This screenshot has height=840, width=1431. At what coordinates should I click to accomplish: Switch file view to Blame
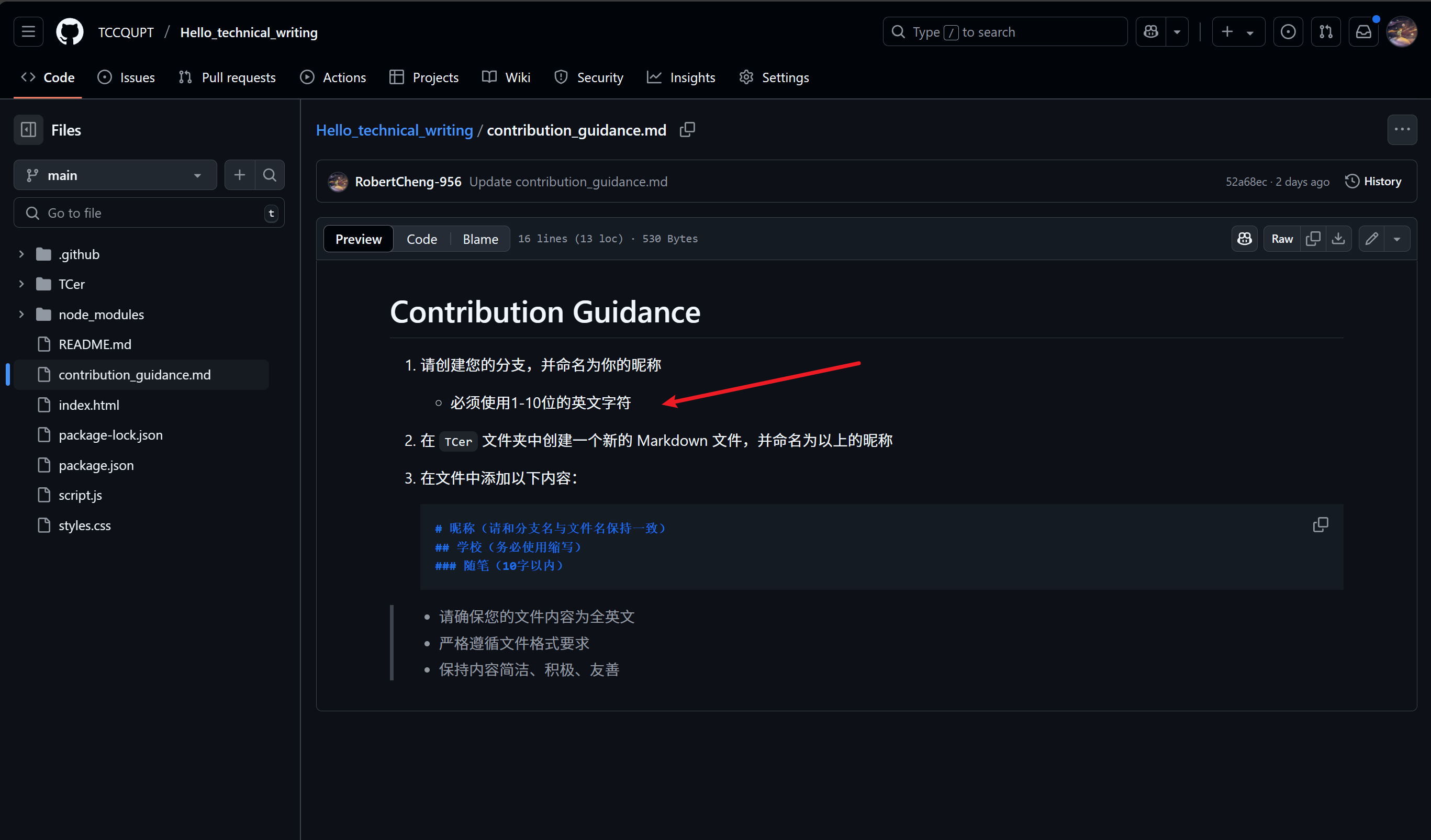pos(480,239)
